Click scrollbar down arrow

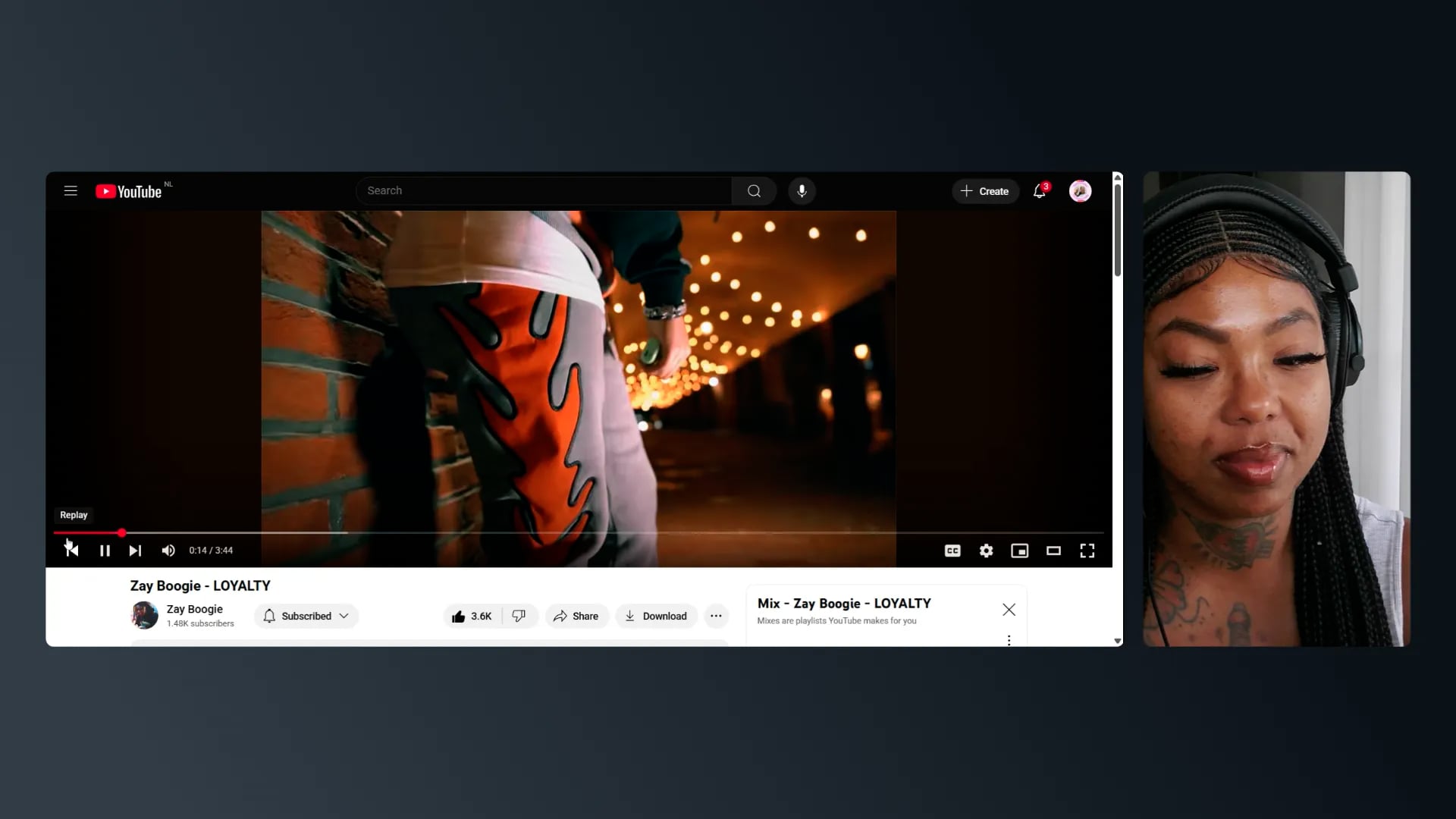click(x=1118, y=641)
